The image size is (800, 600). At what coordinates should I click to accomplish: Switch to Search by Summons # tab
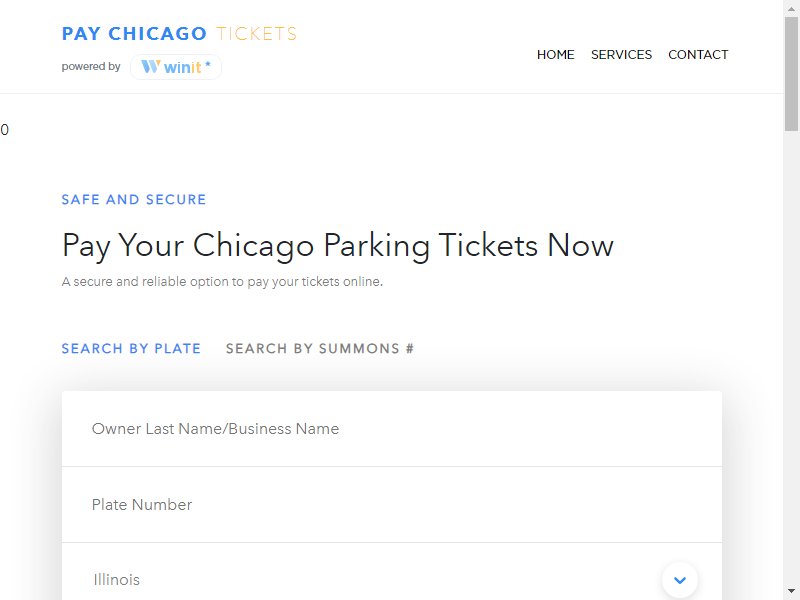click(x=320, y=349)
